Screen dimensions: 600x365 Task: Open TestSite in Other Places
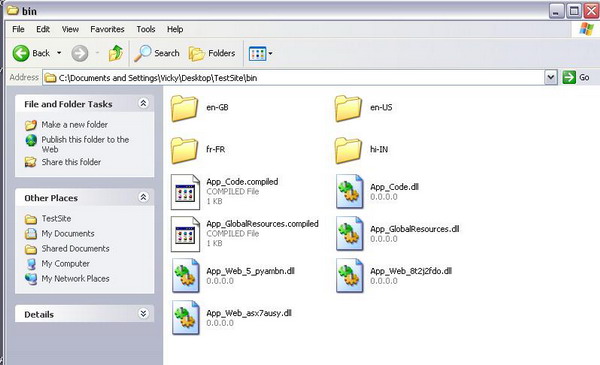(56, 218)
